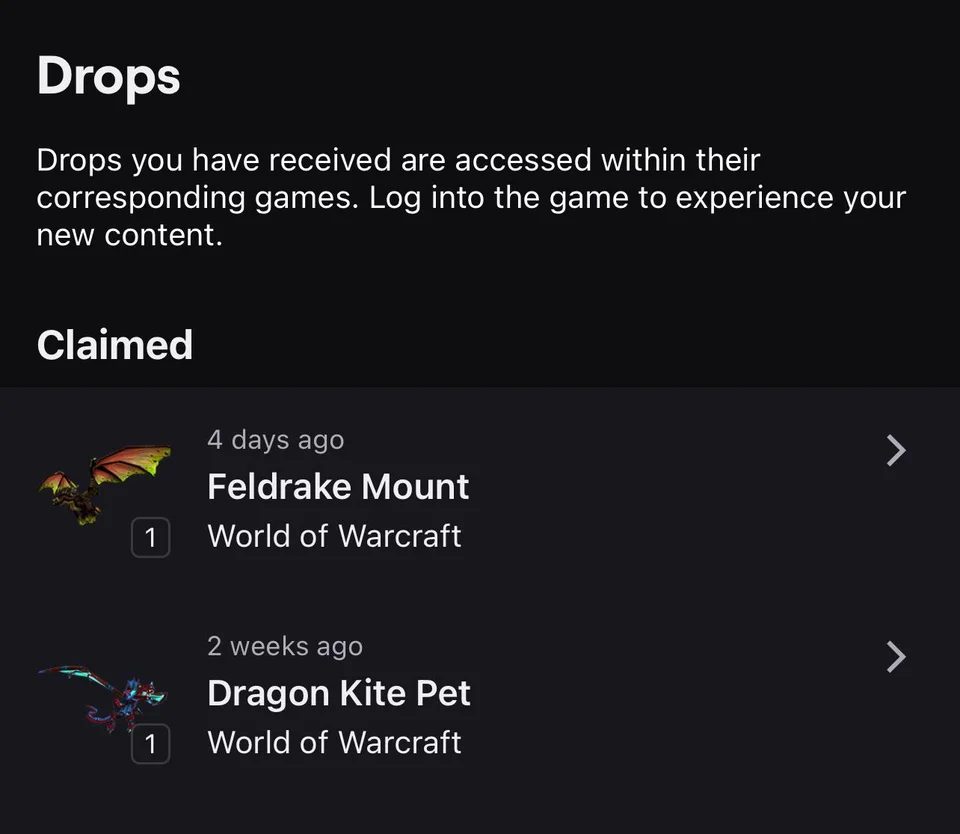Open Dragon Kite Pet details via chevron
This screenshot has width=960, height=834.
tap(896, 657)
